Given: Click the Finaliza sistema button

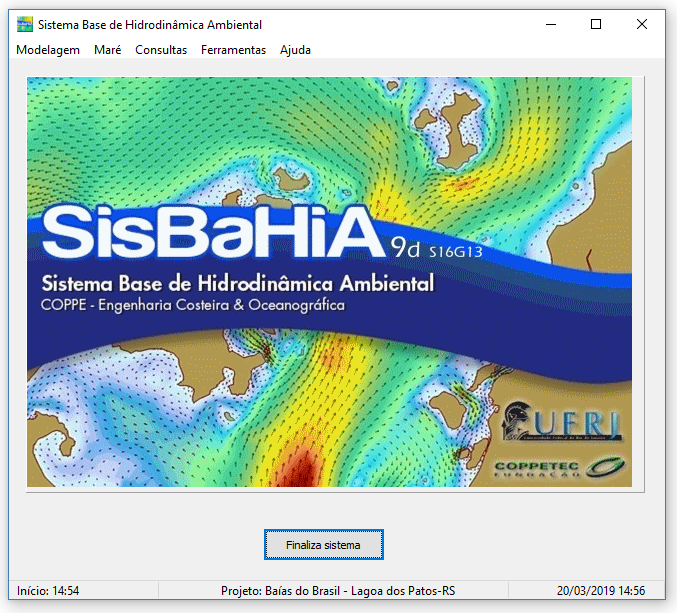Looking at the screenshot, I should click(x=324, y=545).
